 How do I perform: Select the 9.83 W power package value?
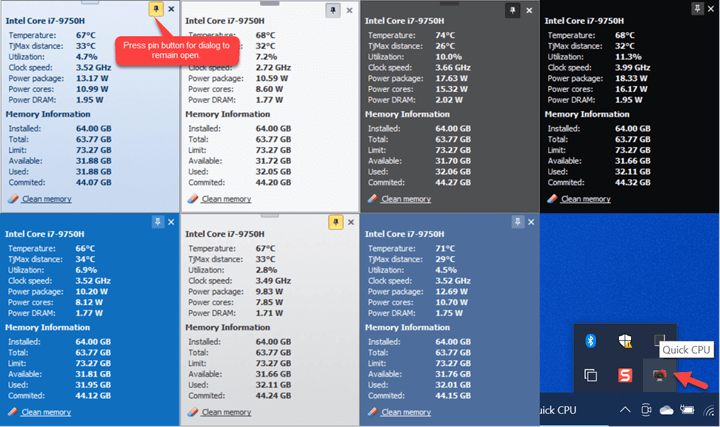(269, 292)
